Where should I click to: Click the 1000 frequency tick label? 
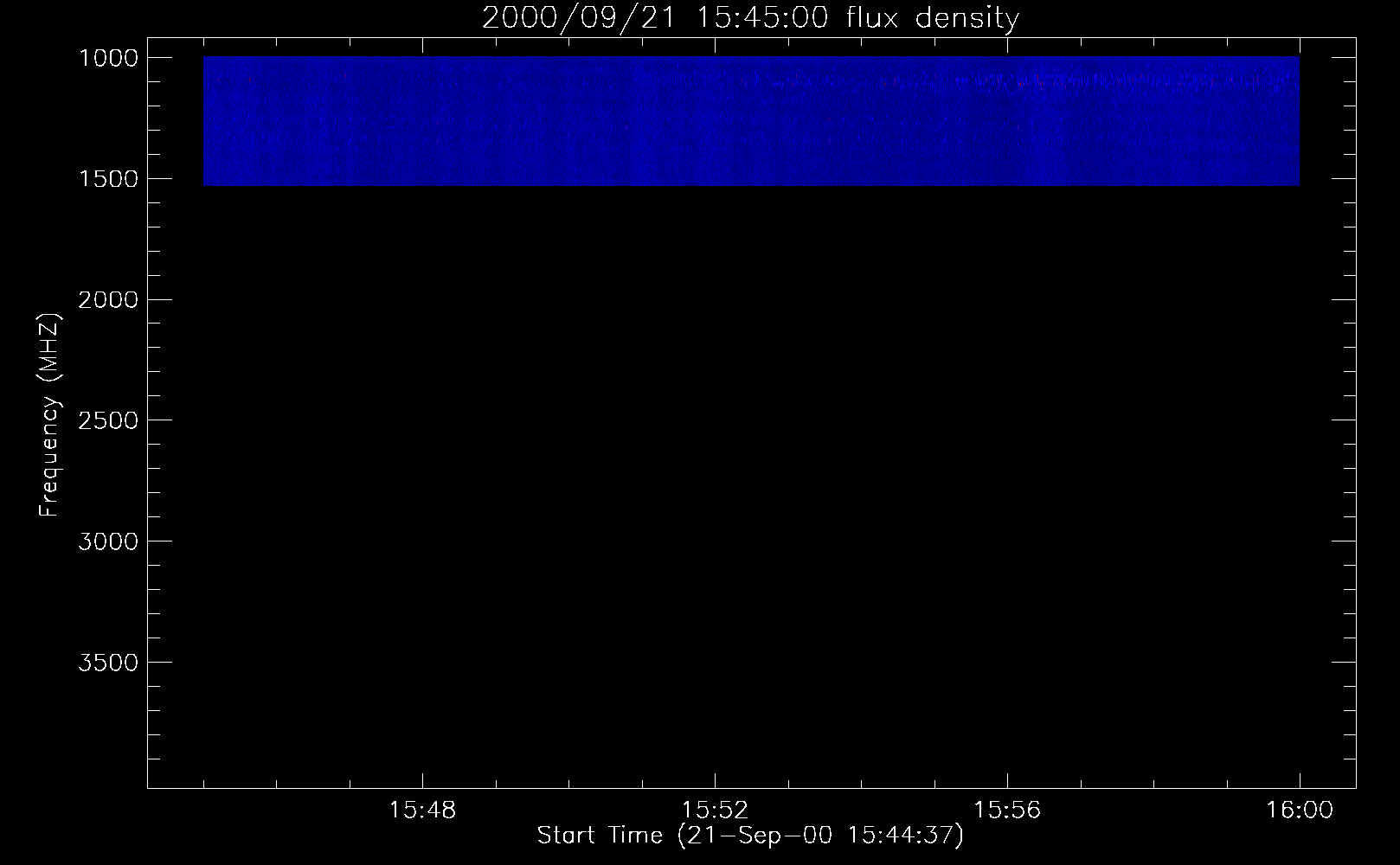pos(108,58)
